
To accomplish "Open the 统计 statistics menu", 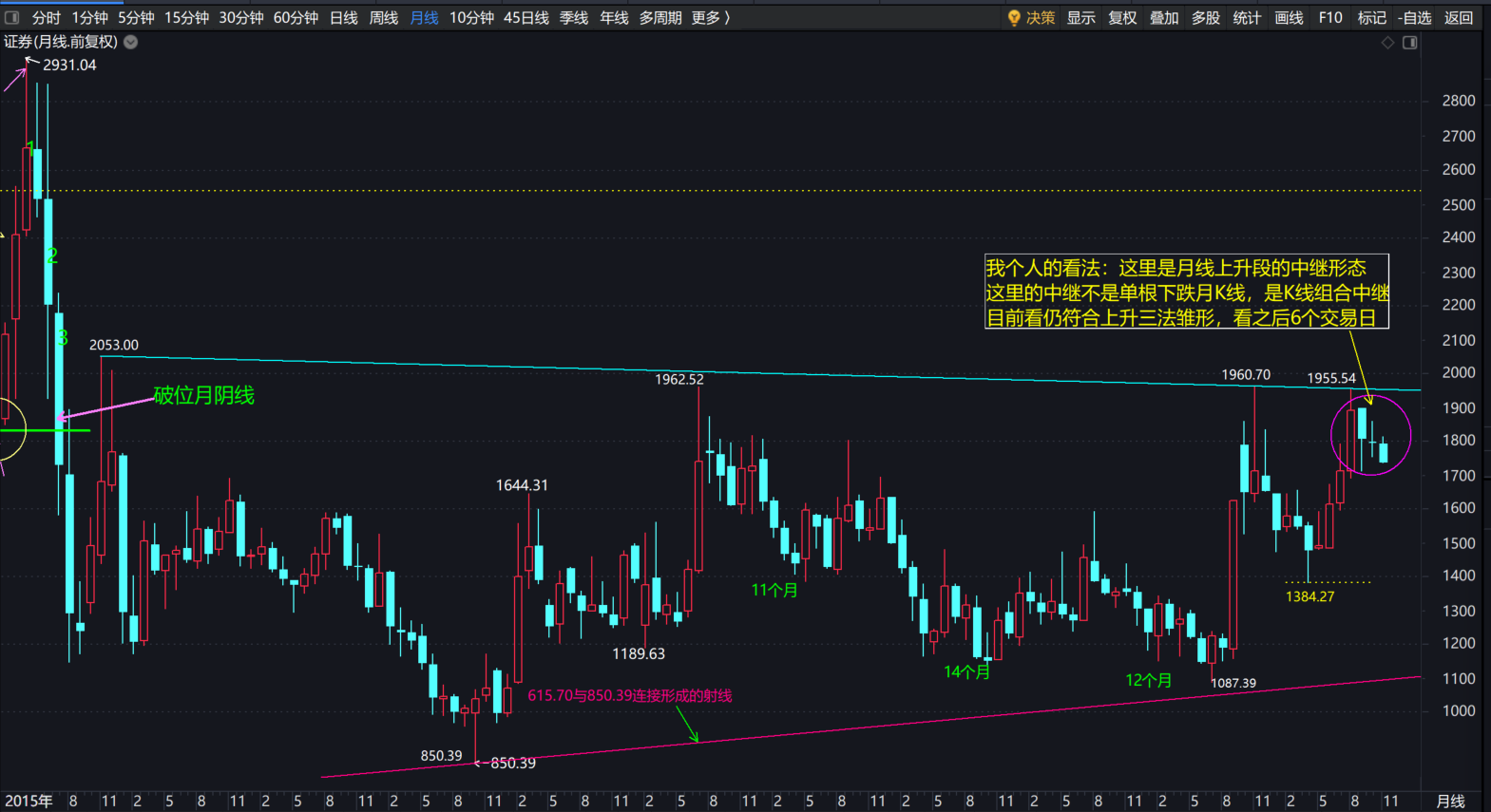I will point(1247,17).
